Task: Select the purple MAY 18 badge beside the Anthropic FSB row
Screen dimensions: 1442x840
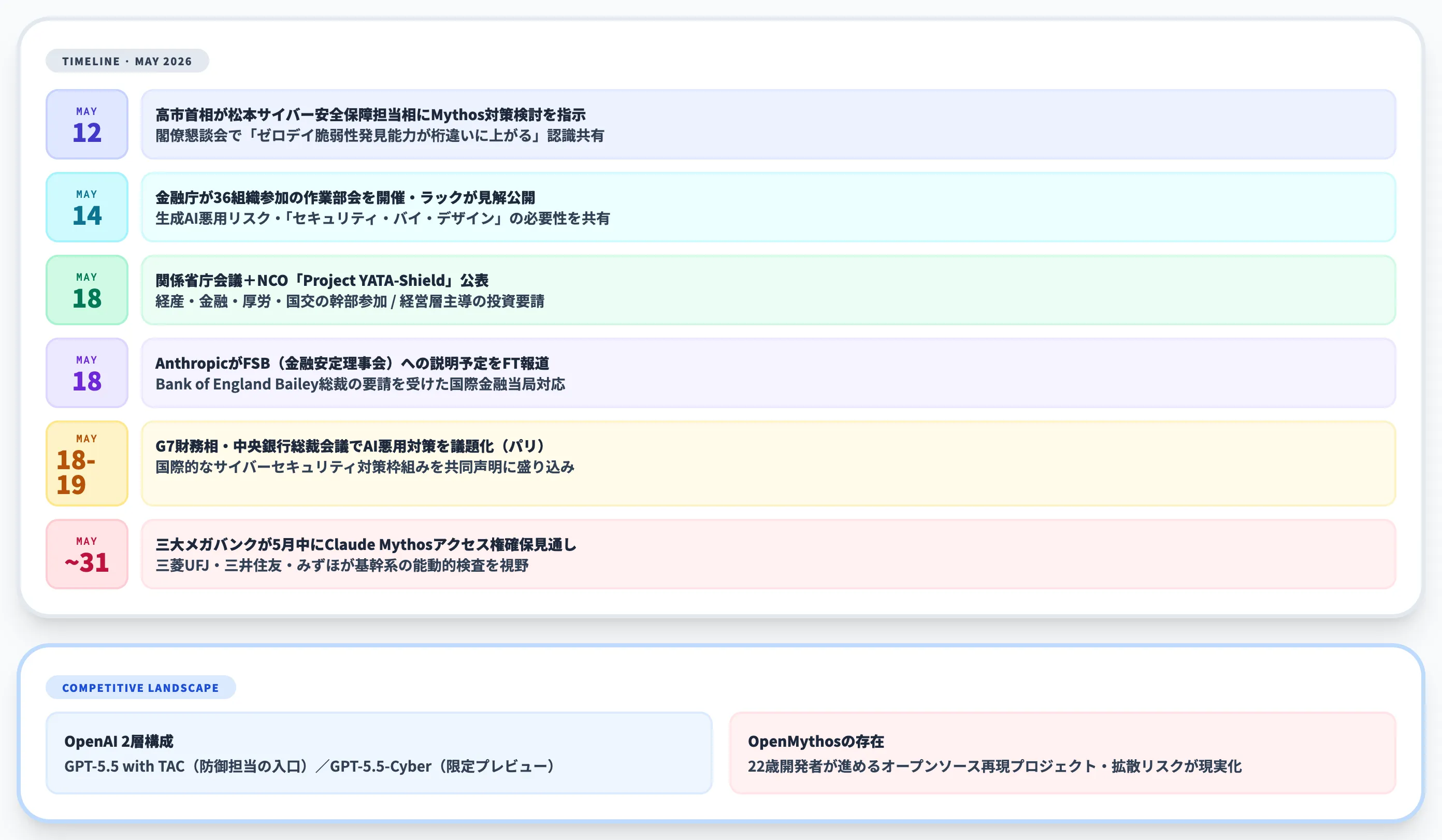Action: point(87,373)
